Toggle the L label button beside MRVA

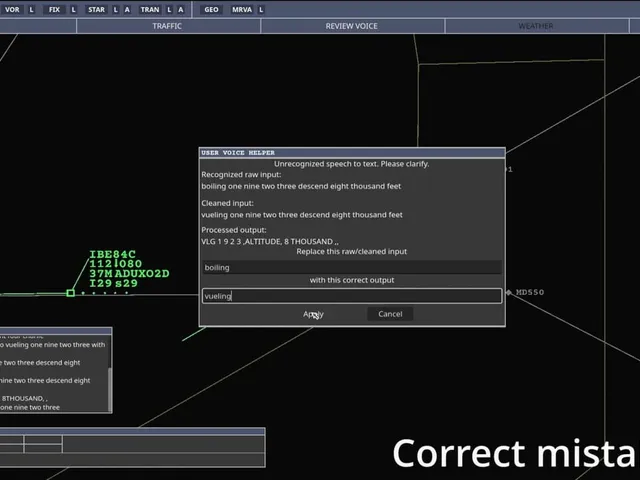[261, 9]
